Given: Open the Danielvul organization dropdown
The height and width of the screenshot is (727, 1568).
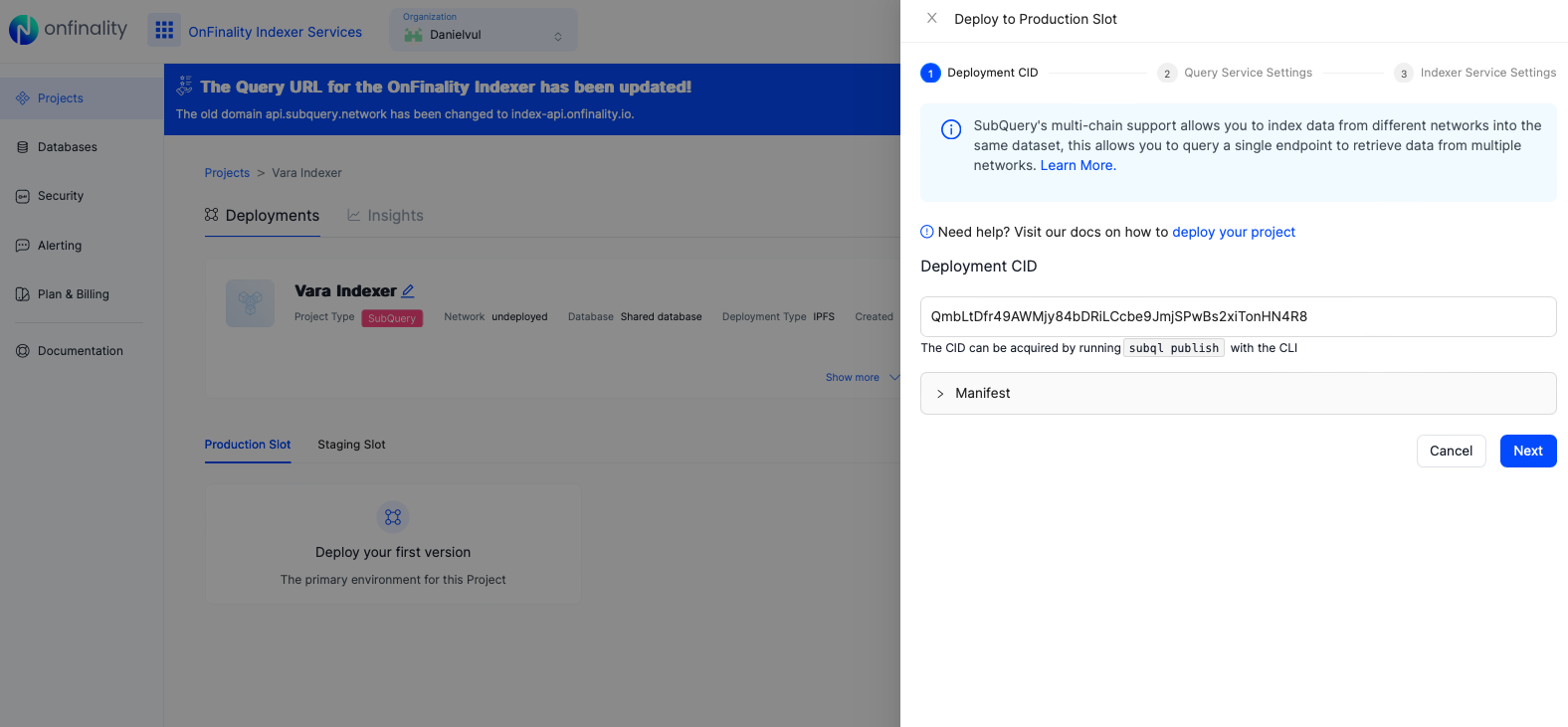Looking at the screenshot, I should coord(484,30).
